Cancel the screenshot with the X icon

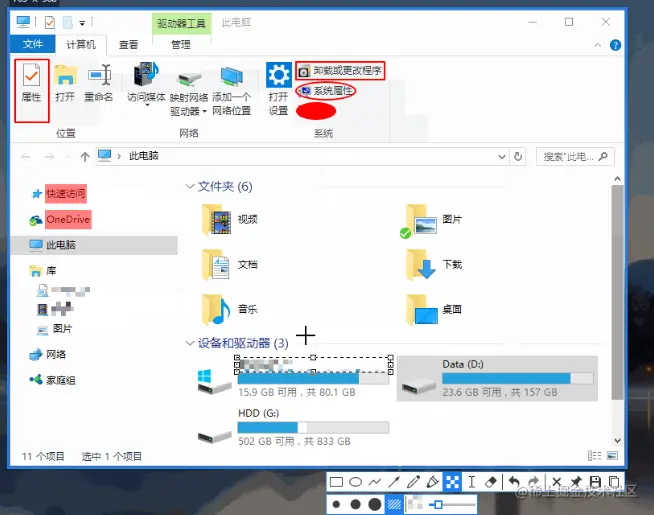[x=556, y=482]
